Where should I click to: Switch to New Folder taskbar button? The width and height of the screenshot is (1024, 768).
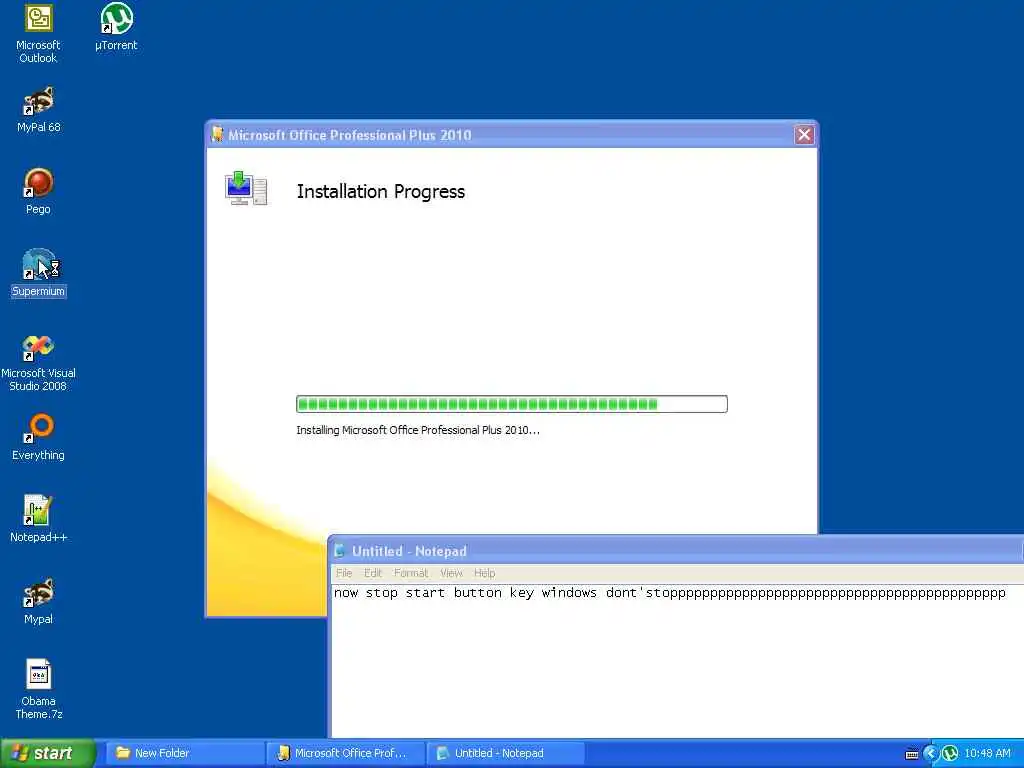[184, 753]
